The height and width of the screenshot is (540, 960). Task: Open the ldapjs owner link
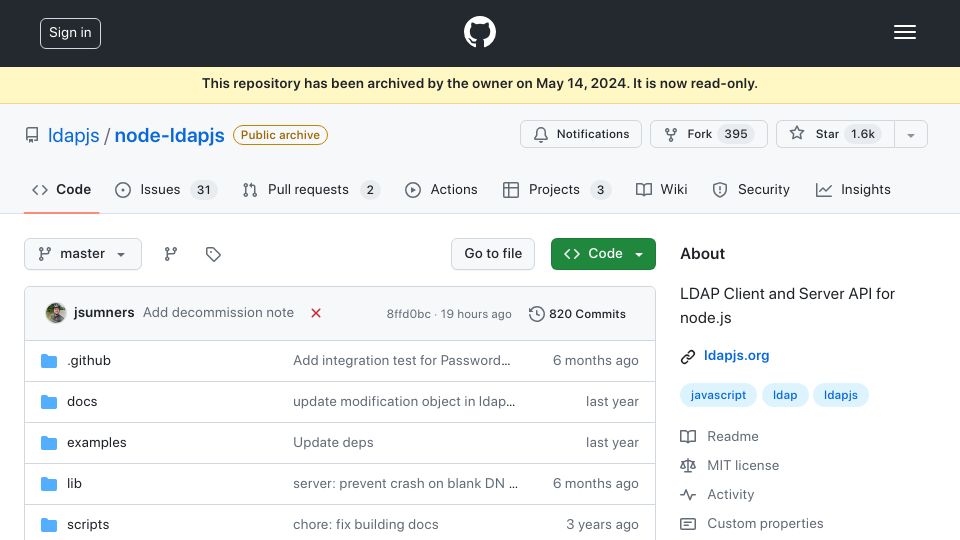[73, 135]
